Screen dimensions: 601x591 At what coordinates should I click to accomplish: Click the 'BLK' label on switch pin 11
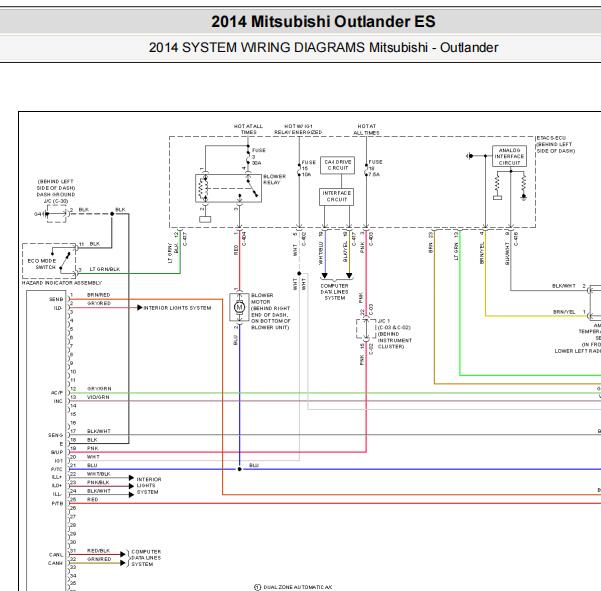pos(95,244)
